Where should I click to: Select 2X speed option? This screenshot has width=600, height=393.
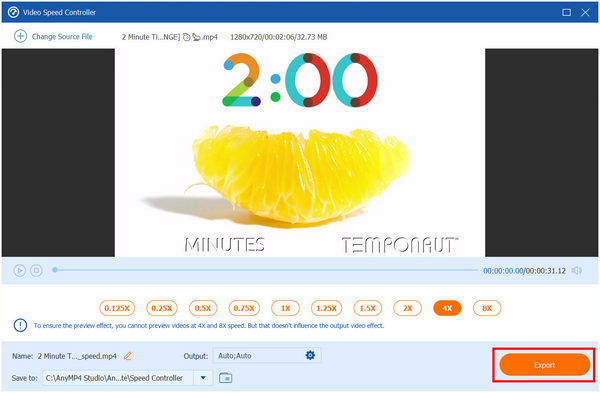408,308
